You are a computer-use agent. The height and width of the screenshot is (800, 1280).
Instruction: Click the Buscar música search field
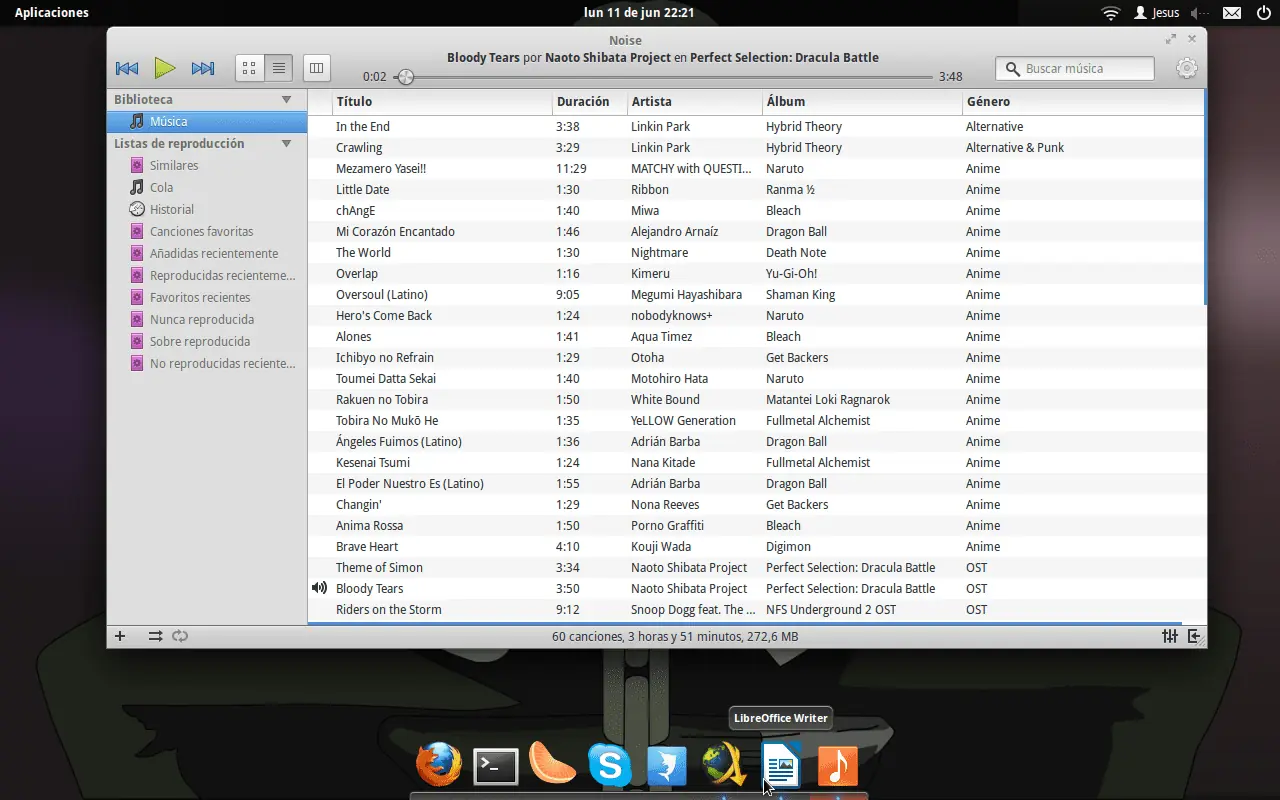click(1075, 68)
